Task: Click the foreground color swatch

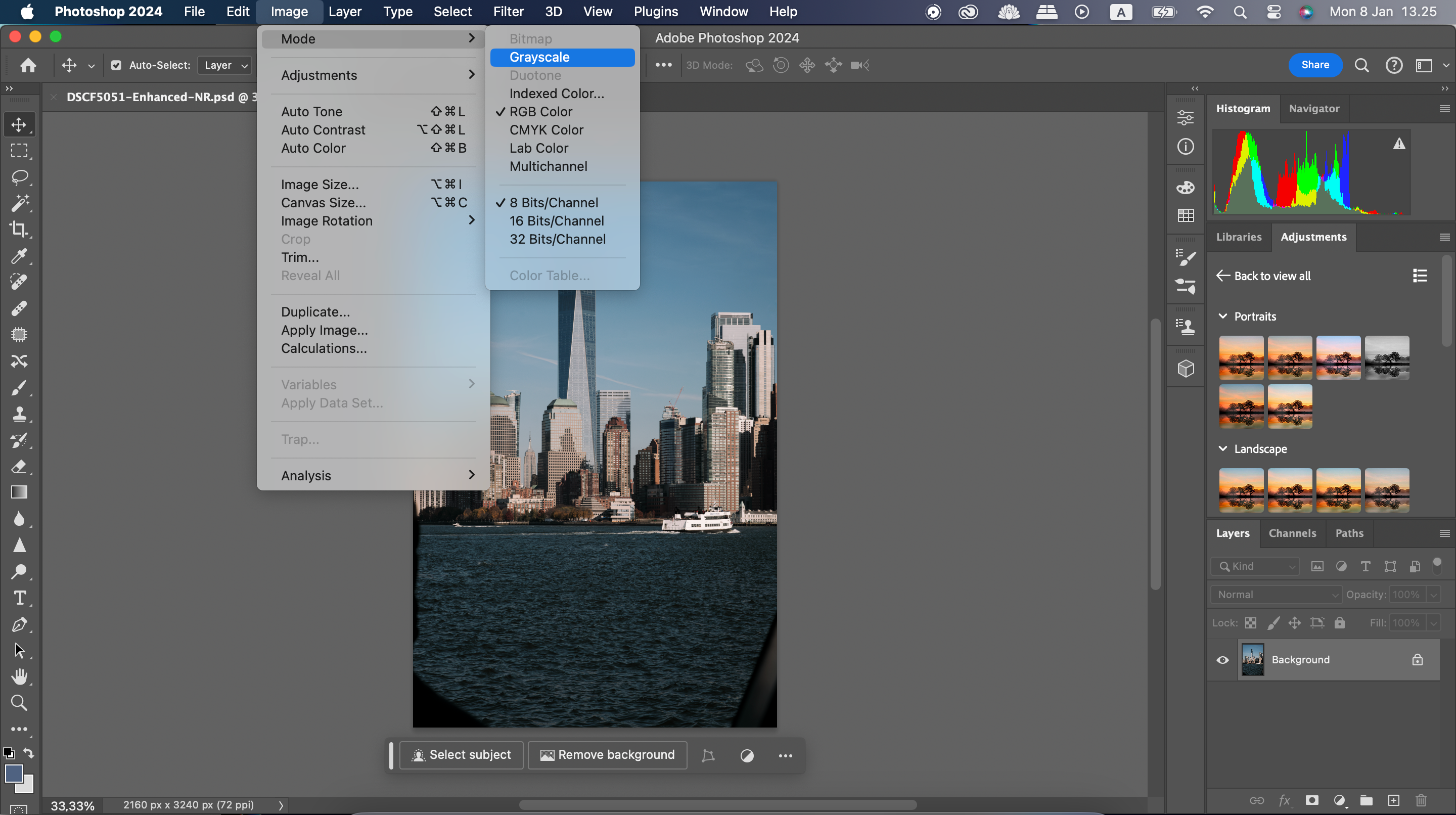Action: 14,773
